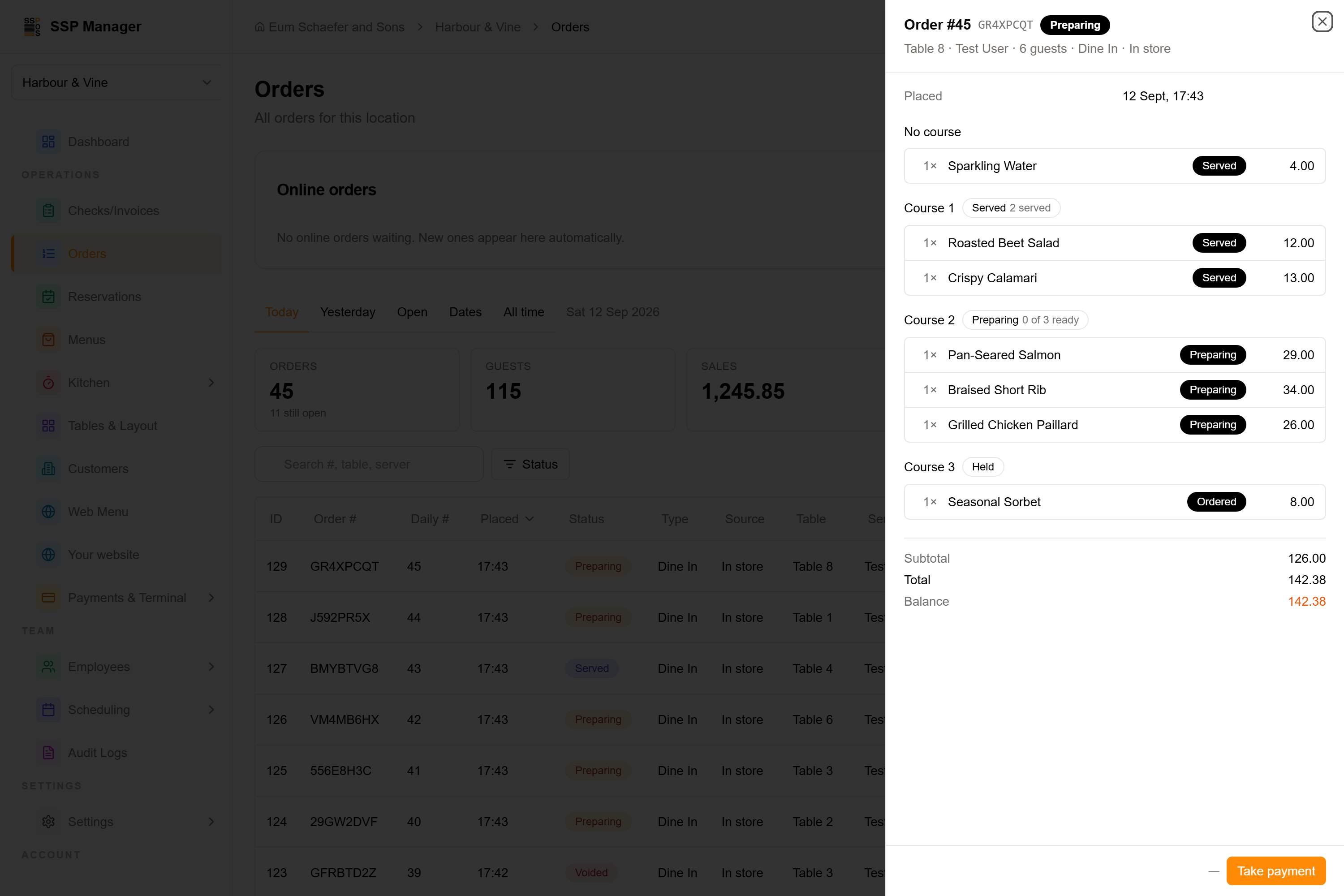Click the Dashboard icon in sidebar
This screenshot has height=896, width=1344.
tap(48, 141)
